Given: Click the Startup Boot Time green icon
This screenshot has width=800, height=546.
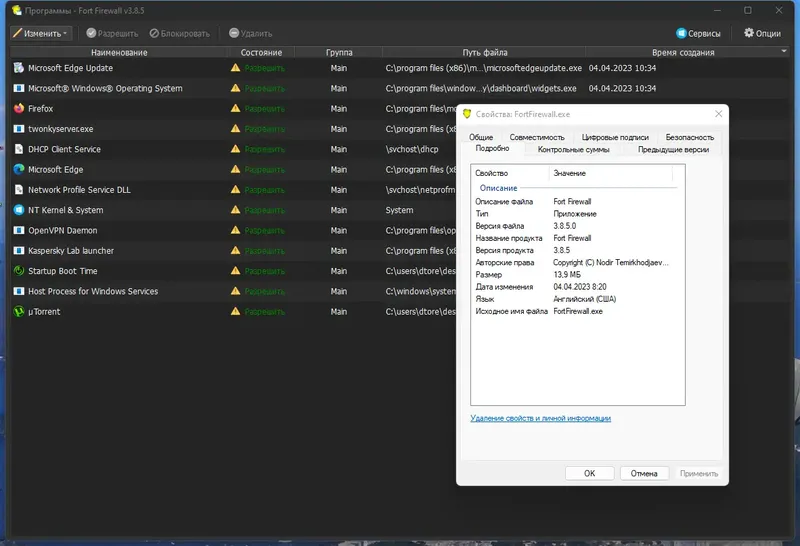Looking at the screenshot, I should coord(19,271).
